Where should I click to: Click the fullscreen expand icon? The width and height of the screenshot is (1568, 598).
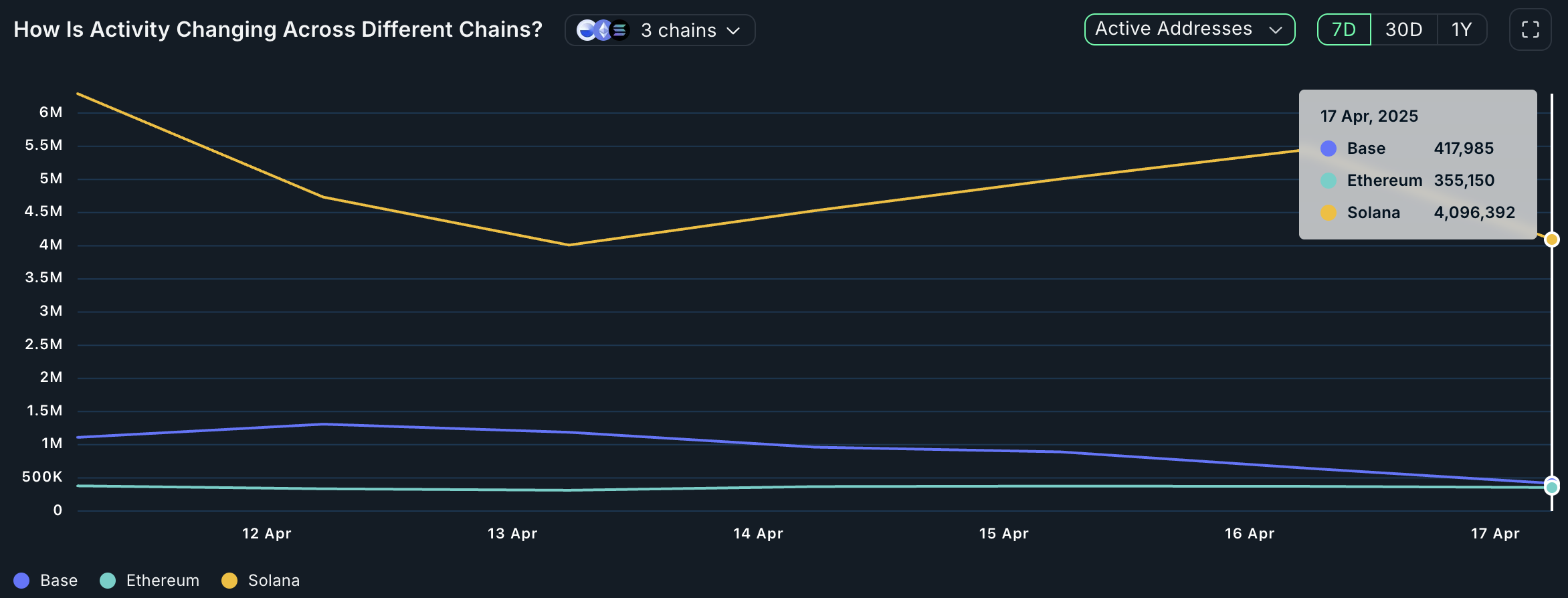pyautogui.click(x=1530, y=29)
